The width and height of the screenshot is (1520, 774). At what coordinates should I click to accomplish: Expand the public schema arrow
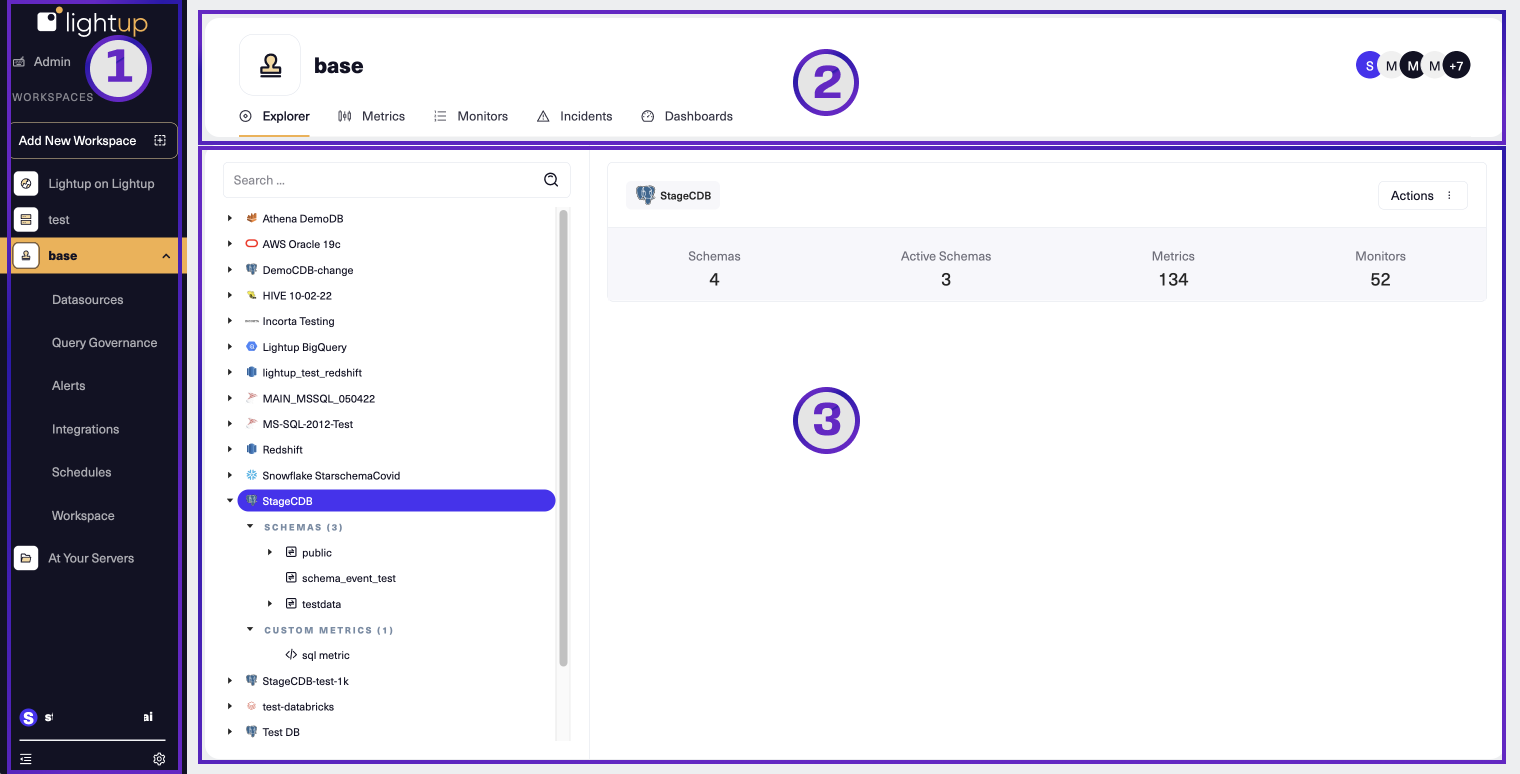point(270,553)
